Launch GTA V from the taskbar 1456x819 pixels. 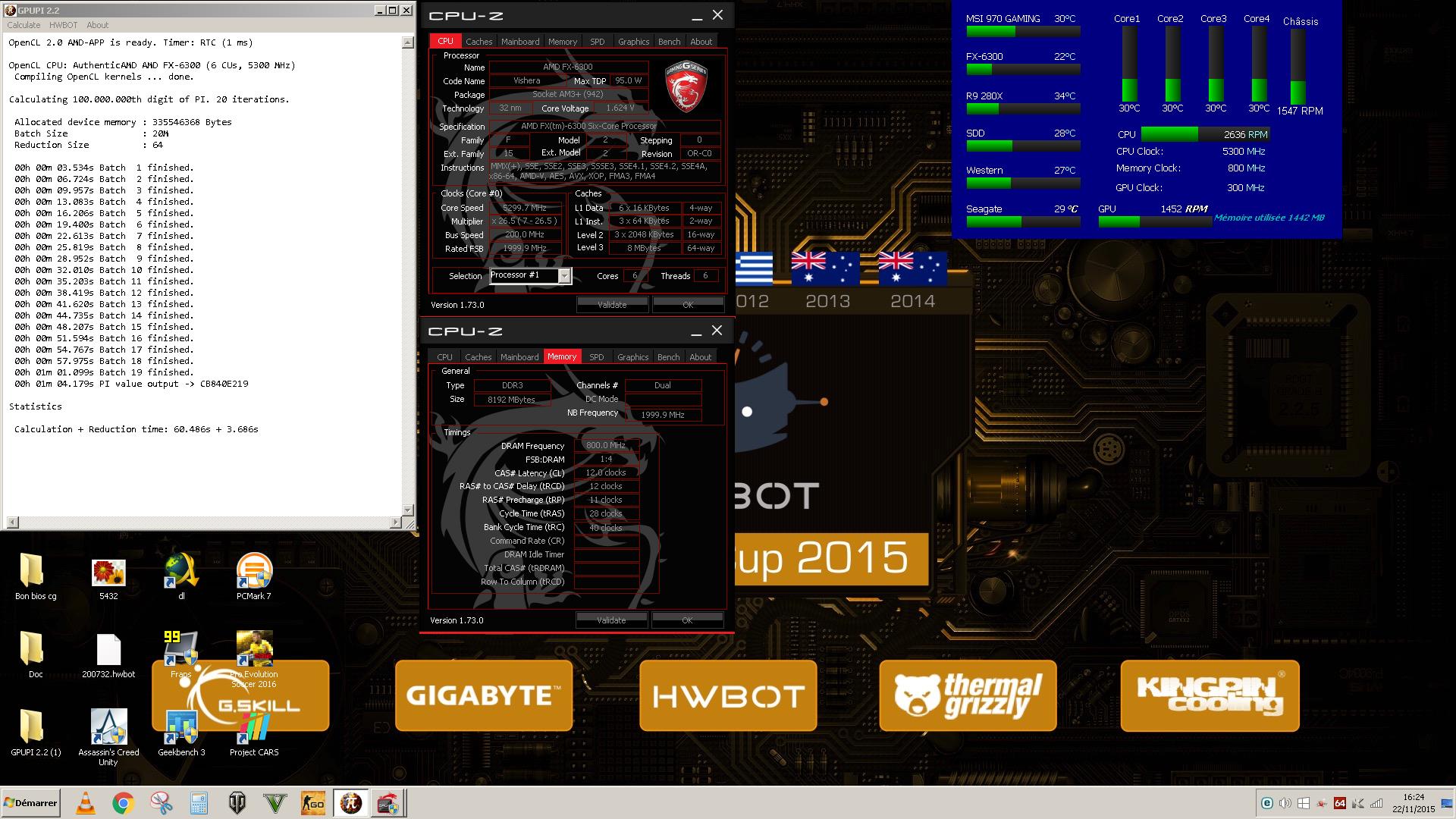(275, 803)
